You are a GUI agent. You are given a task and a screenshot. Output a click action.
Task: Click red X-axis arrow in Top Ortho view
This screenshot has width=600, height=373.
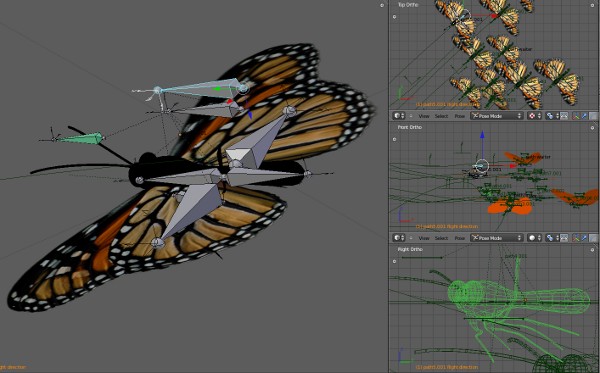(x=494, y=16)
